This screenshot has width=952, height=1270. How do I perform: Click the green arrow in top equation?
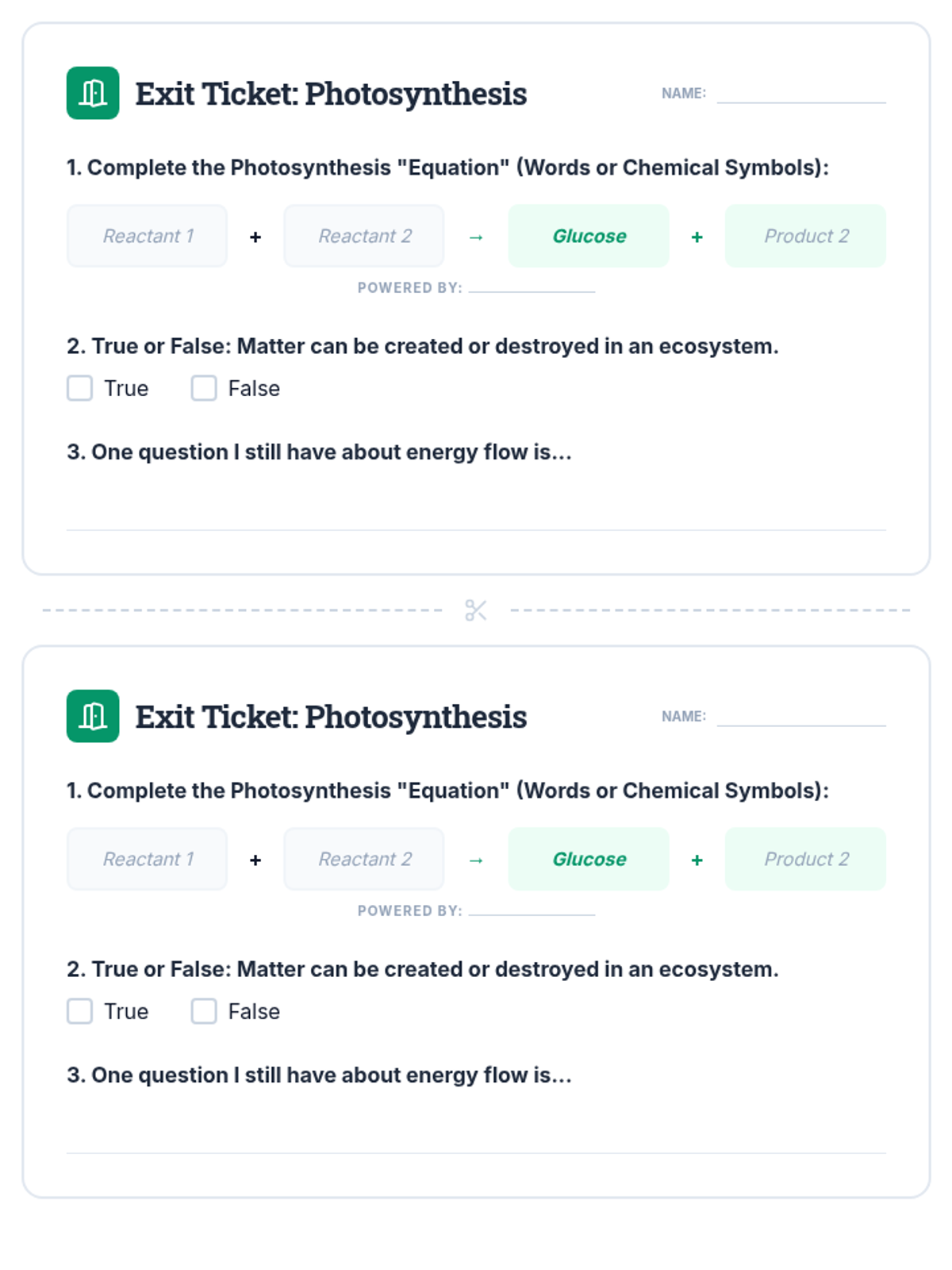476,237
